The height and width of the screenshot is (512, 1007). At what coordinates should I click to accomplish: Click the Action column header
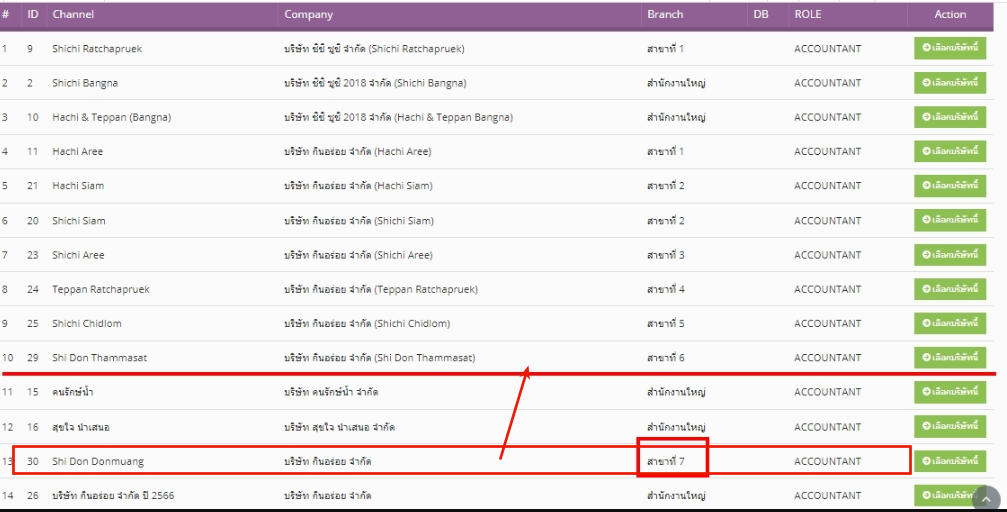click(x=950, y=14)
